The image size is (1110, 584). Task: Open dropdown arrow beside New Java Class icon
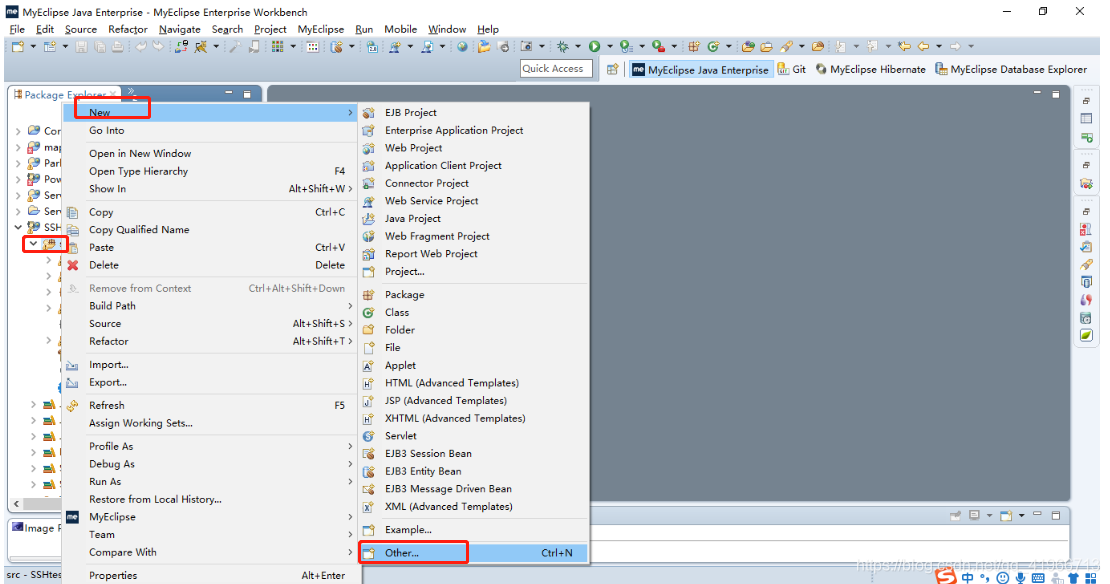(728, 47)
